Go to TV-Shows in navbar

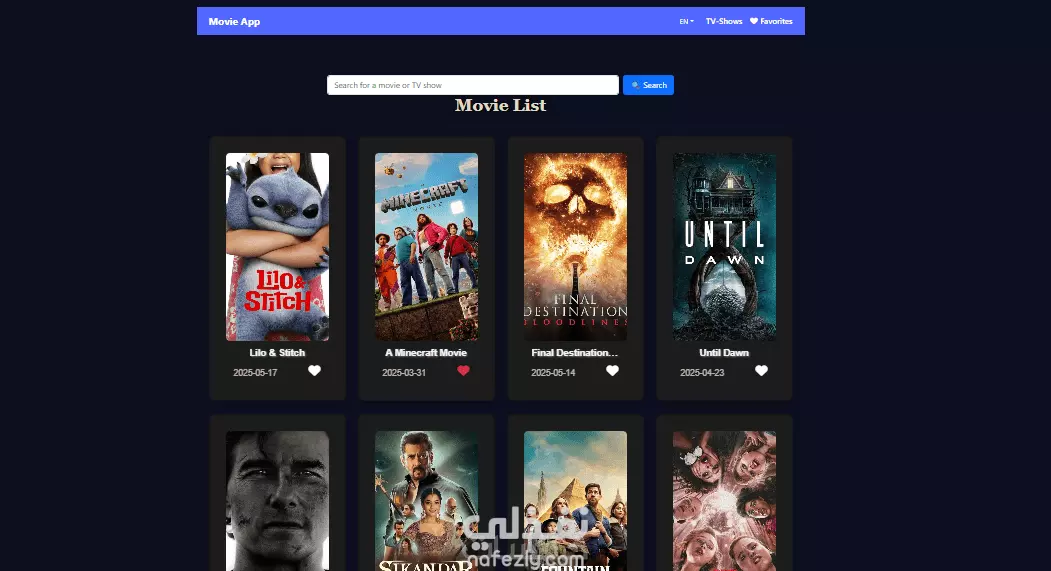(x=724, y=21)
